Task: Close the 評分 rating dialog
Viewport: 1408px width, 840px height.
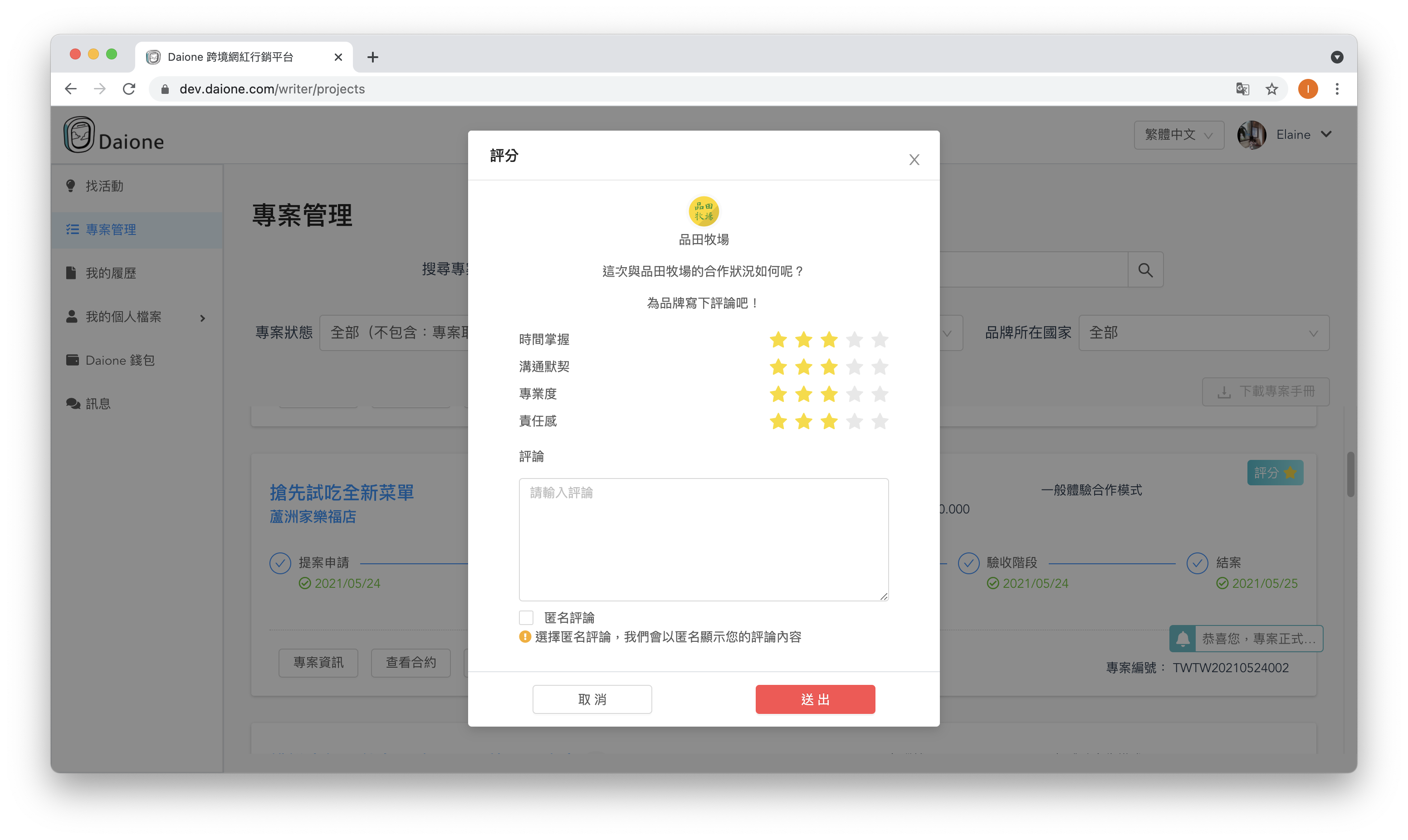Action: click(x=914, y=160)
